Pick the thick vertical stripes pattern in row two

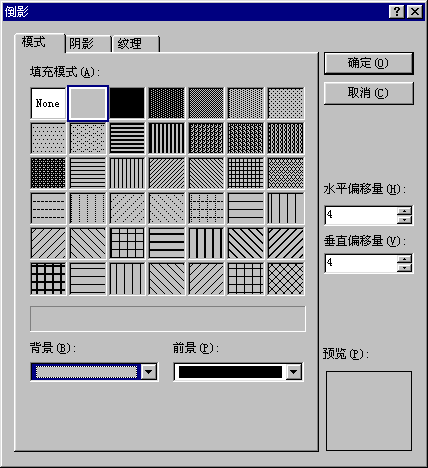167,138
